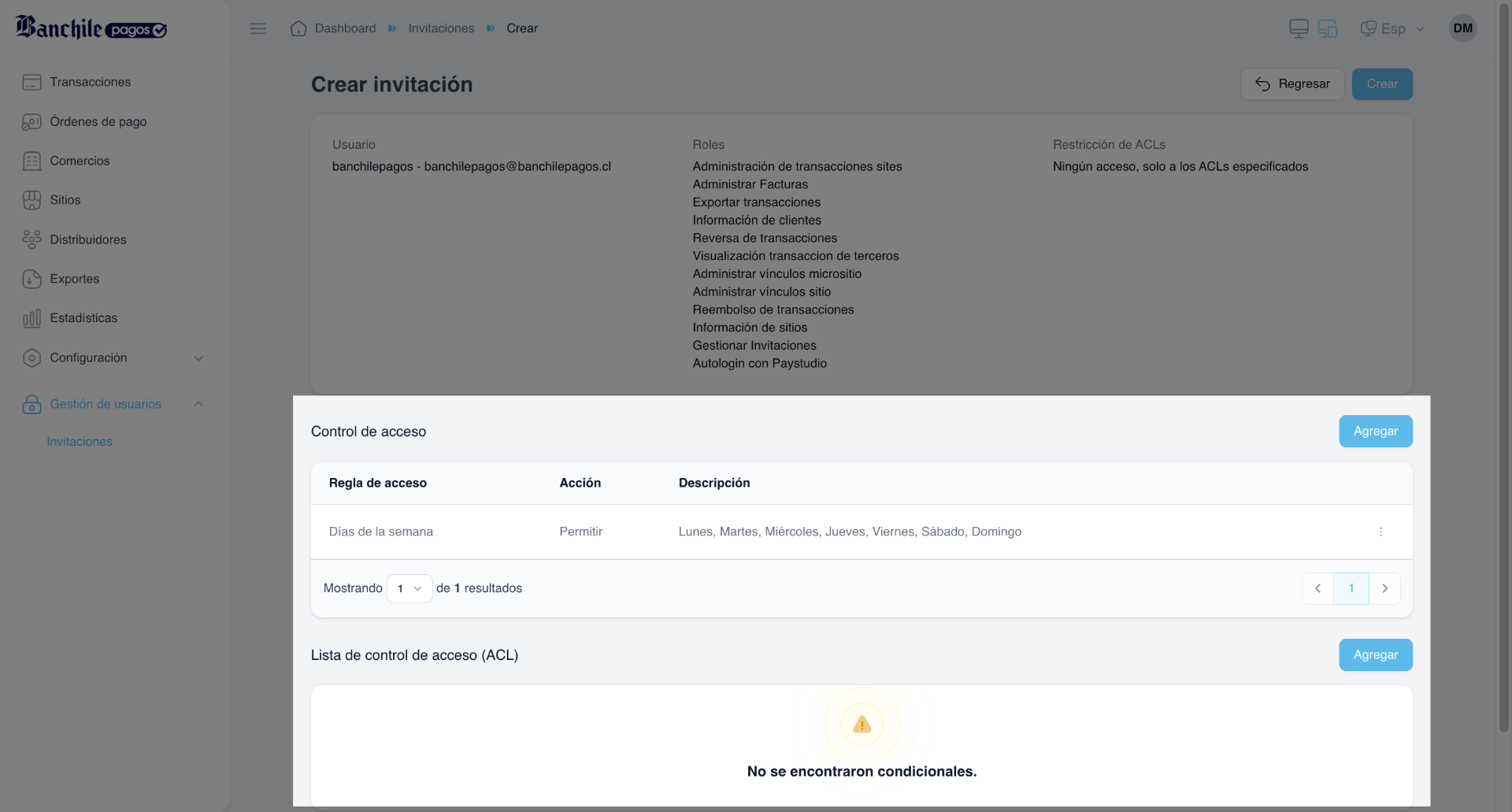Screen dimensions: 1512x812
Task: Click the Transacciones sidebar icon
Action: coord(31,82)
